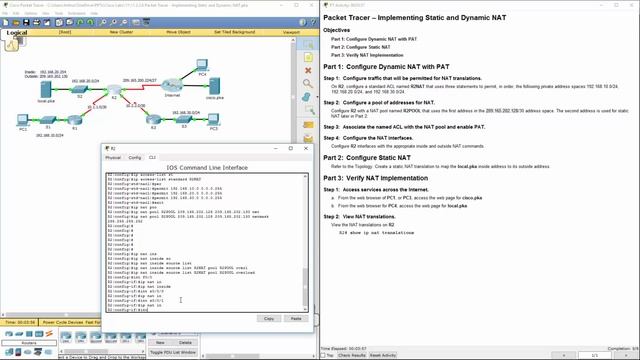The image size is (640, 360).
Task: Click the PC1 computer in the topology
Action: (x=22, y=120)
